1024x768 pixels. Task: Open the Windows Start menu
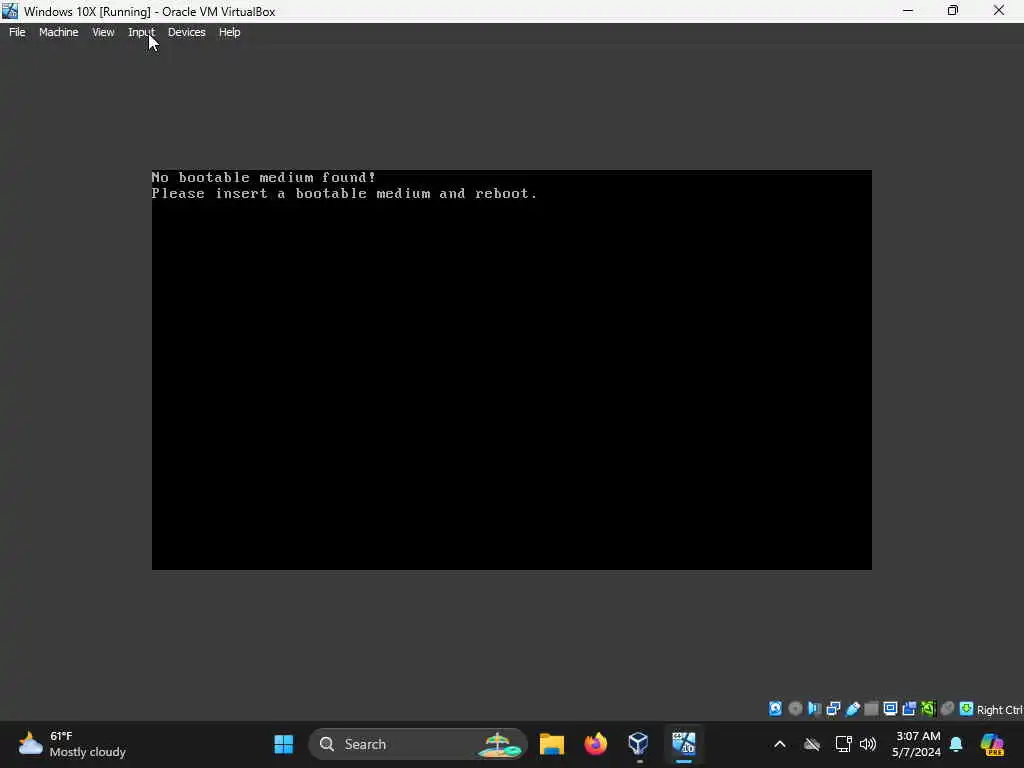click(x=284, y=744)
